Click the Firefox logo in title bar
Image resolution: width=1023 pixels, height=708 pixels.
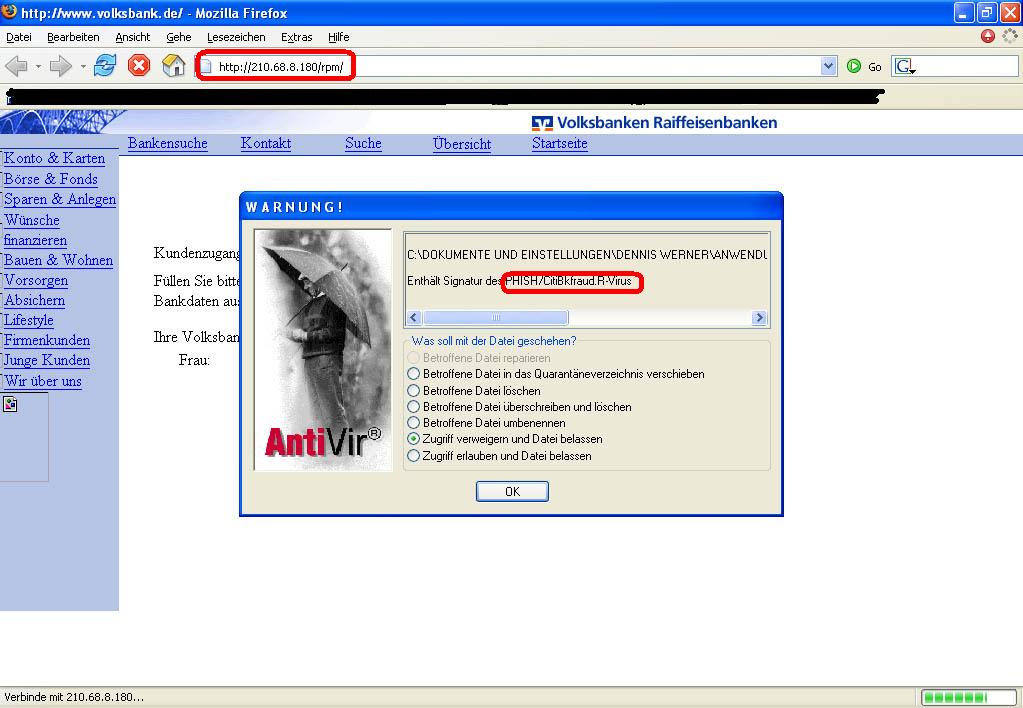(9, 12)
